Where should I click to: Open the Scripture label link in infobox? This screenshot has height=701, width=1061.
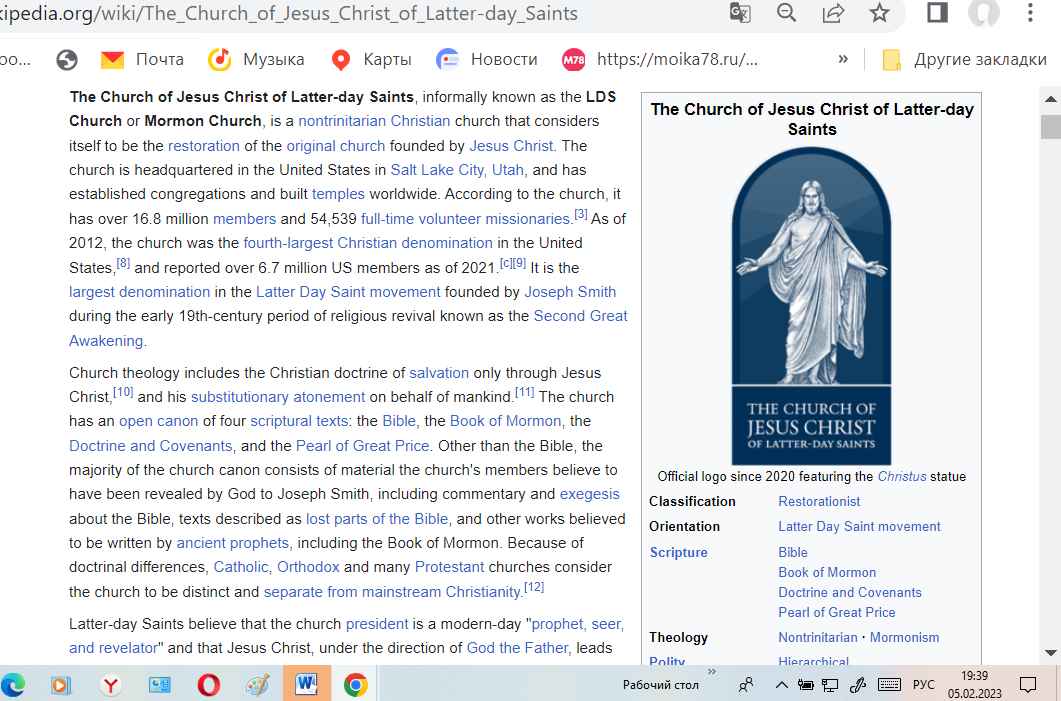(x=678, y=552)
